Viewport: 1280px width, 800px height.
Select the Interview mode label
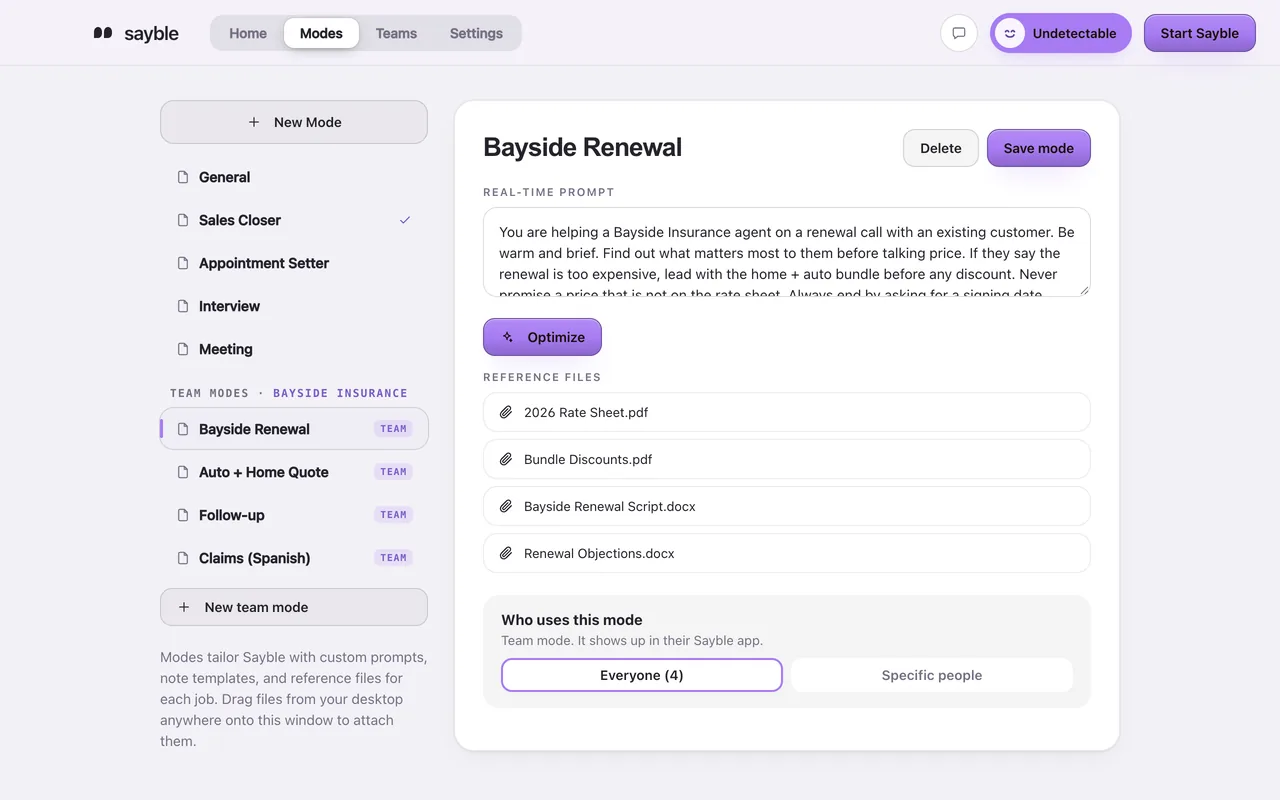click(x=230, y=306)
